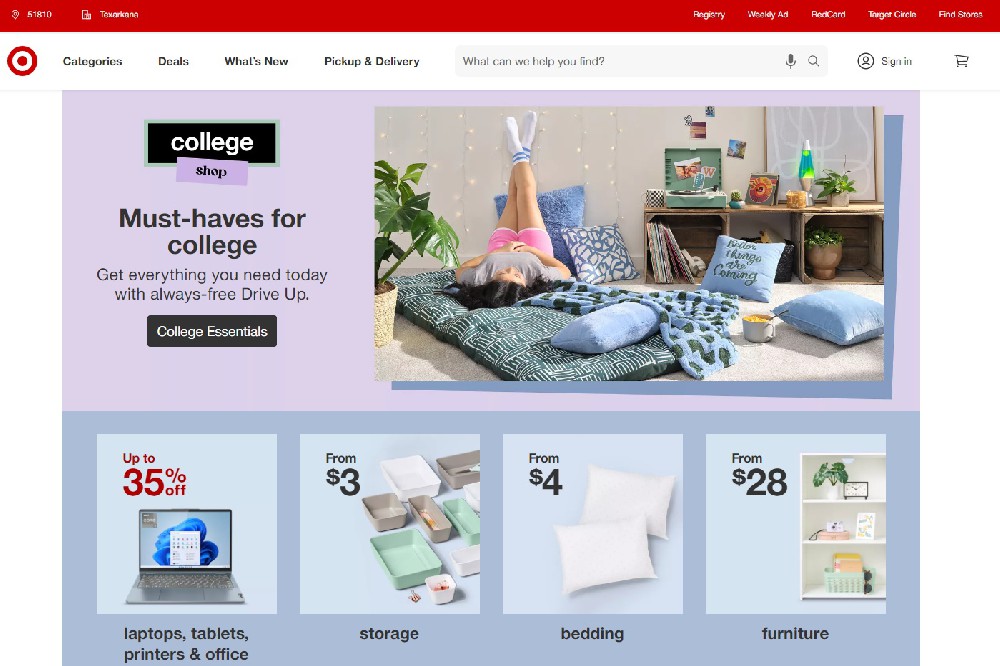
Task: Open the Pickup & Delivery menu
Action: pos(372,61)
